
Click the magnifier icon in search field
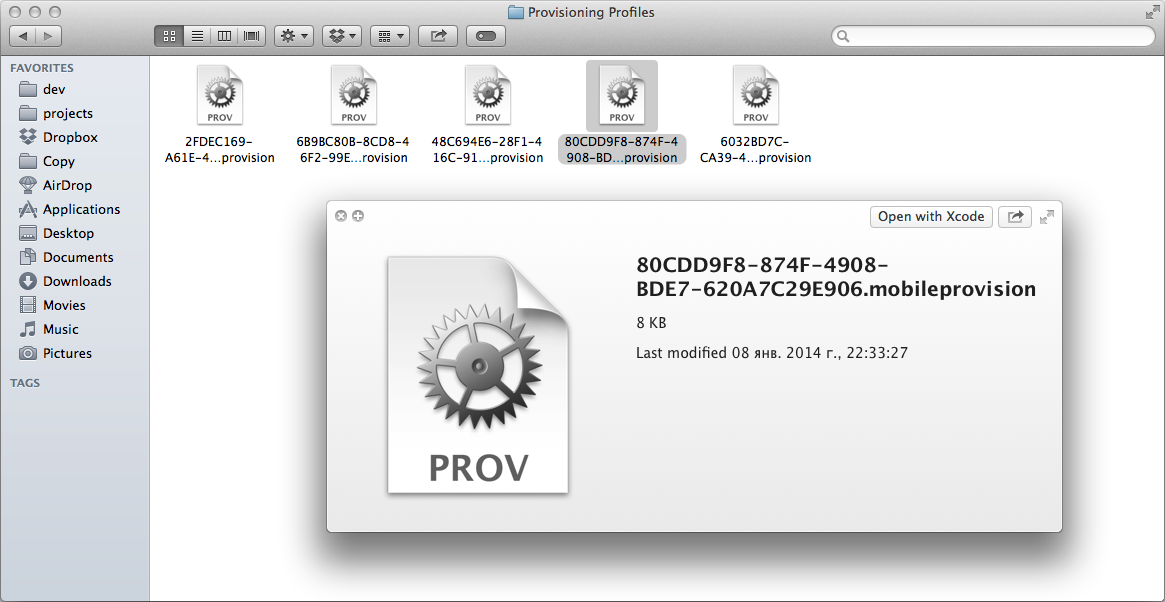click(x=843, y=36)
